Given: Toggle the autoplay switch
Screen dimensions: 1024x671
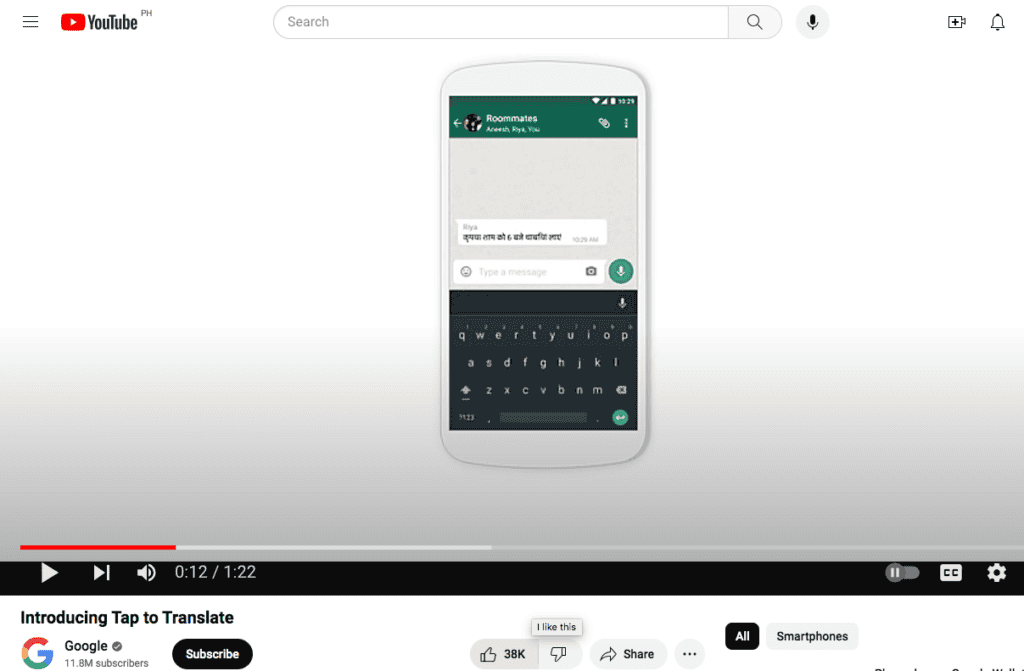Looking at the screenshot, I should pyautogui.click(x=902, y=572).
